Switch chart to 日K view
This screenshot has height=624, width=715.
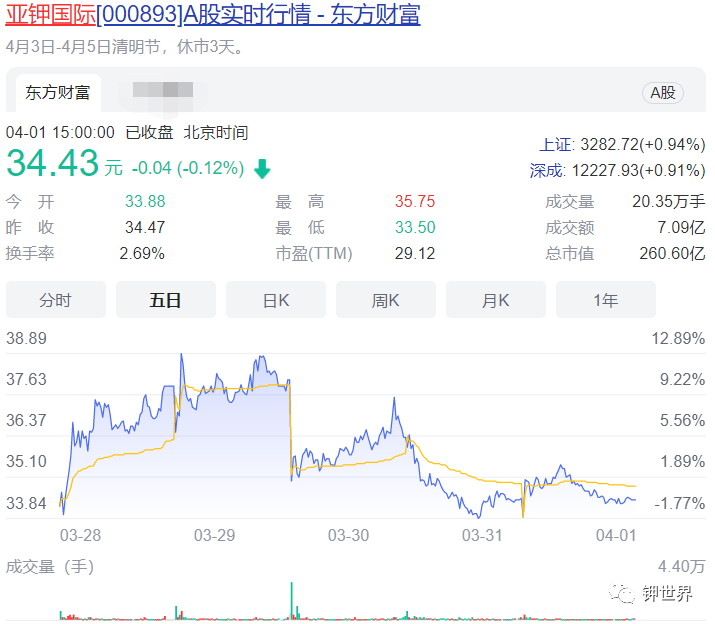(276, 300)
